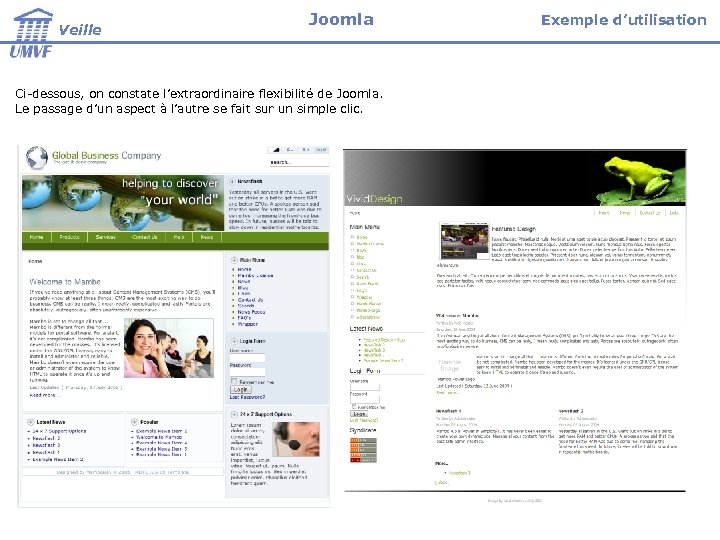Click the globe logo of Global Business Company
The width and height of the screenshot is (720, 540).
pyautogui.click(x=37, y=158)
